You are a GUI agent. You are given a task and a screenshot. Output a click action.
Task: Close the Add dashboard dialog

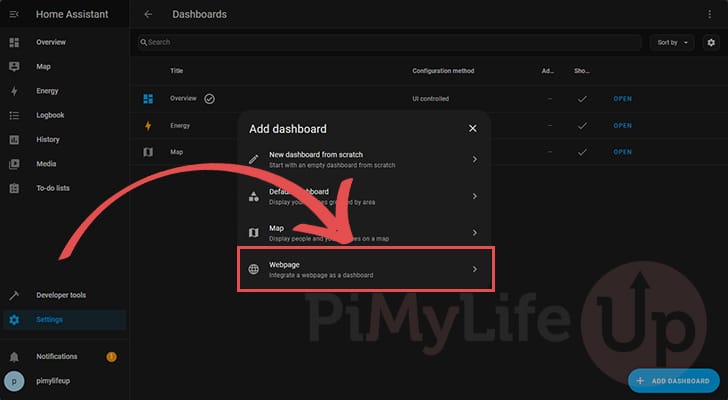[473, 129]
